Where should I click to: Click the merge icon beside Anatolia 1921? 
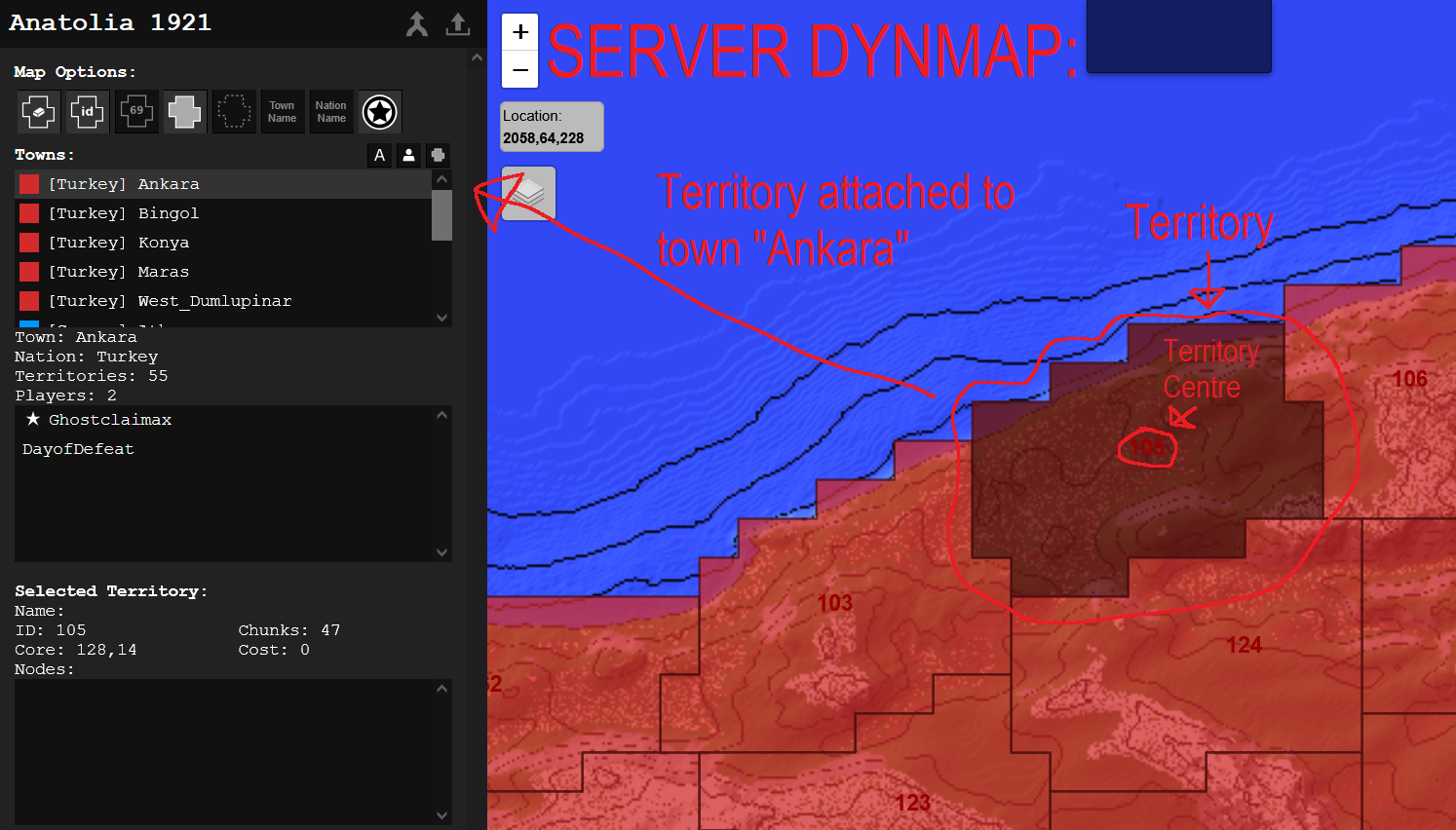click(x=417, y=24)
